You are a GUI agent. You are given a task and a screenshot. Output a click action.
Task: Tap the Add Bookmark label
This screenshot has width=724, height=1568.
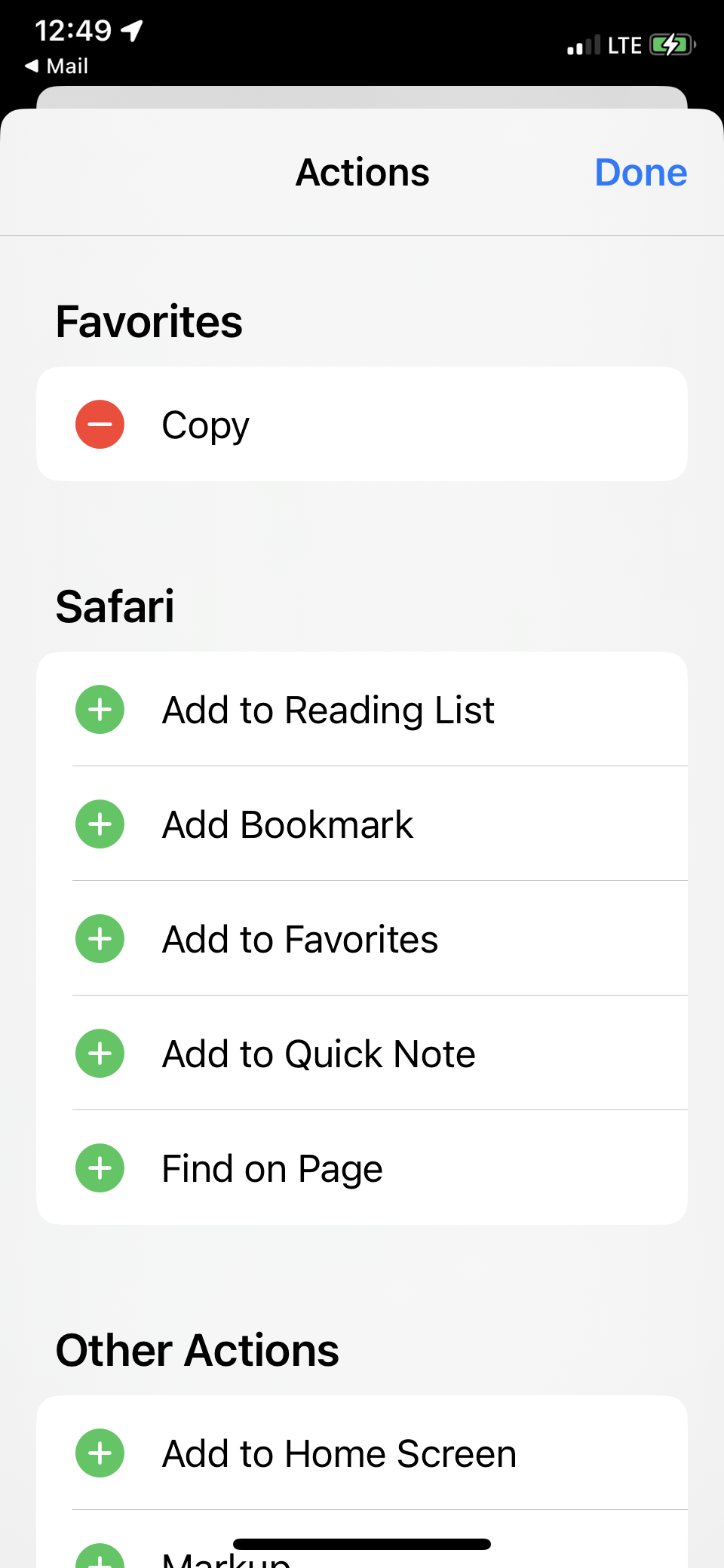(x=287, y=824)
